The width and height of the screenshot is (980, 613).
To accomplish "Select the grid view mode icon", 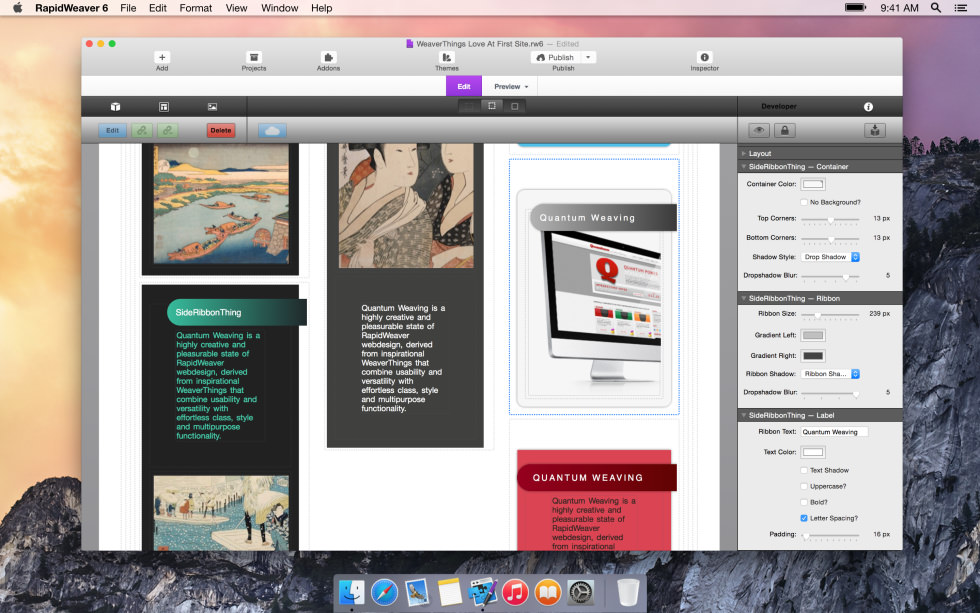I will tap(469, 106).
